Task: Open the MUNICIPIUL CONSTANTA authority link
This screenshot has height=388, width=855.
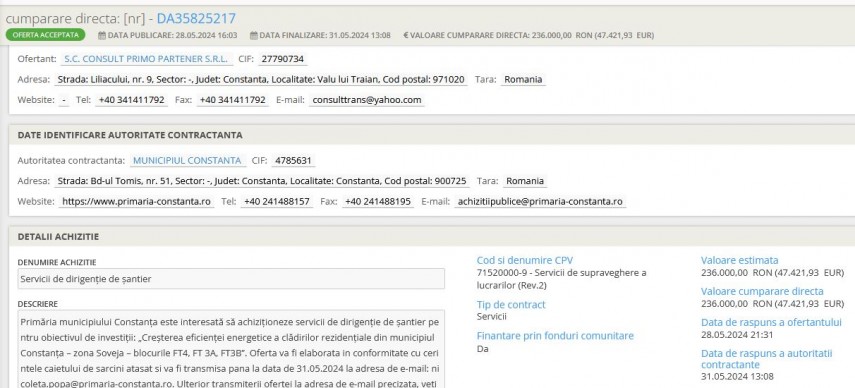Action: (x=188, y=161)
